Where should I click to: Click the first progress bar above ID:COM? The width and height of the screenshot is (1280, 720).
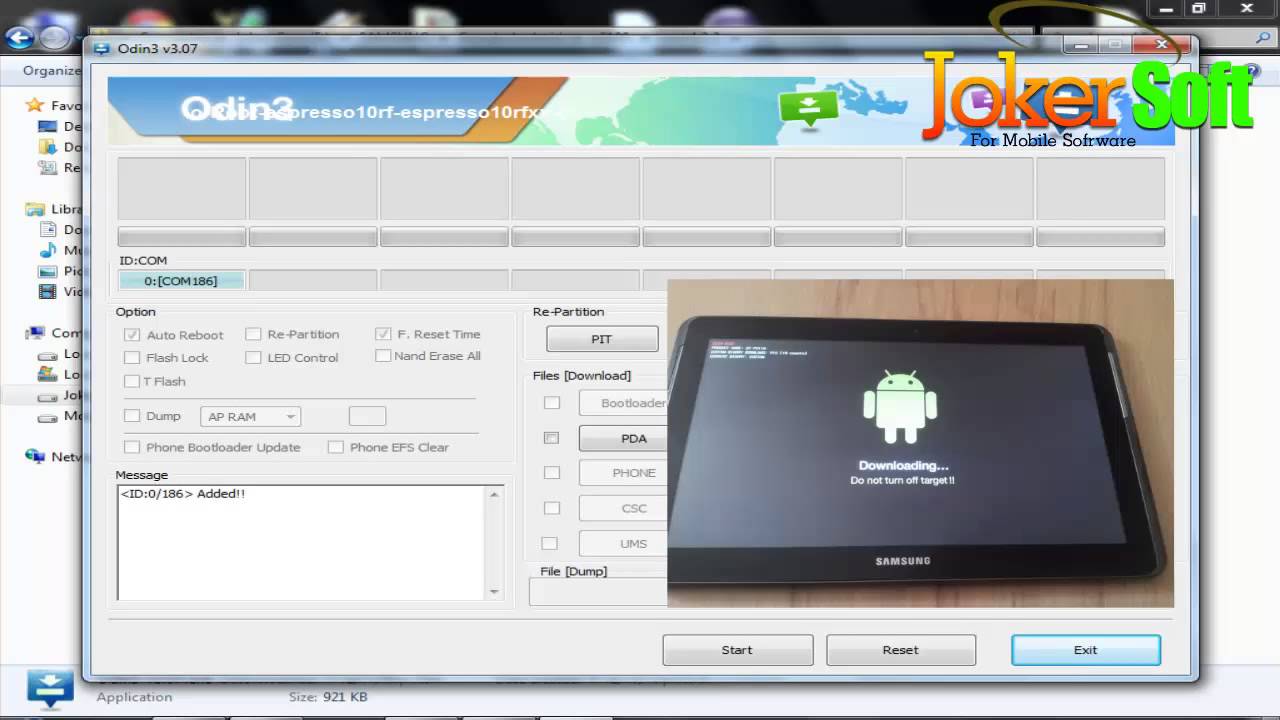tap(182, 237)
